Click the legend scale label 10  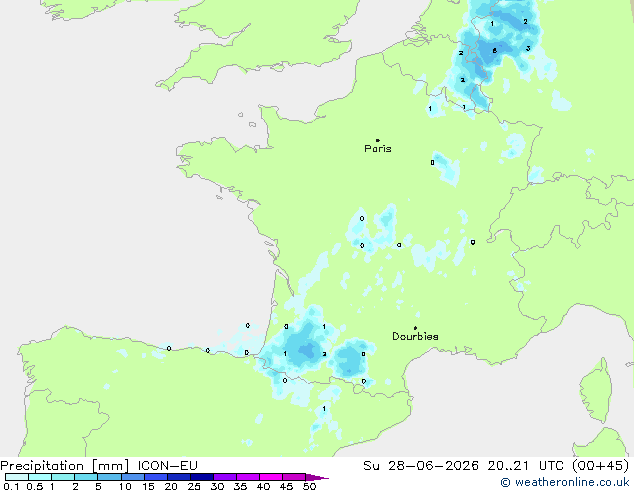point(125,486)
